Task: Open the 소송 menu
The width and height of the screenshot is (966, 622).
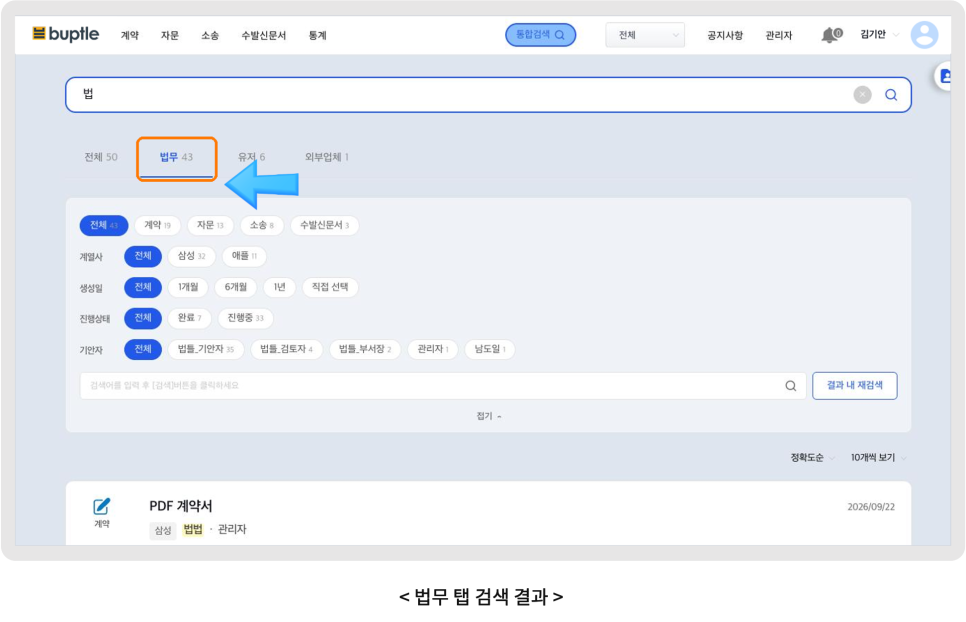Action: (x=210, y=36)
